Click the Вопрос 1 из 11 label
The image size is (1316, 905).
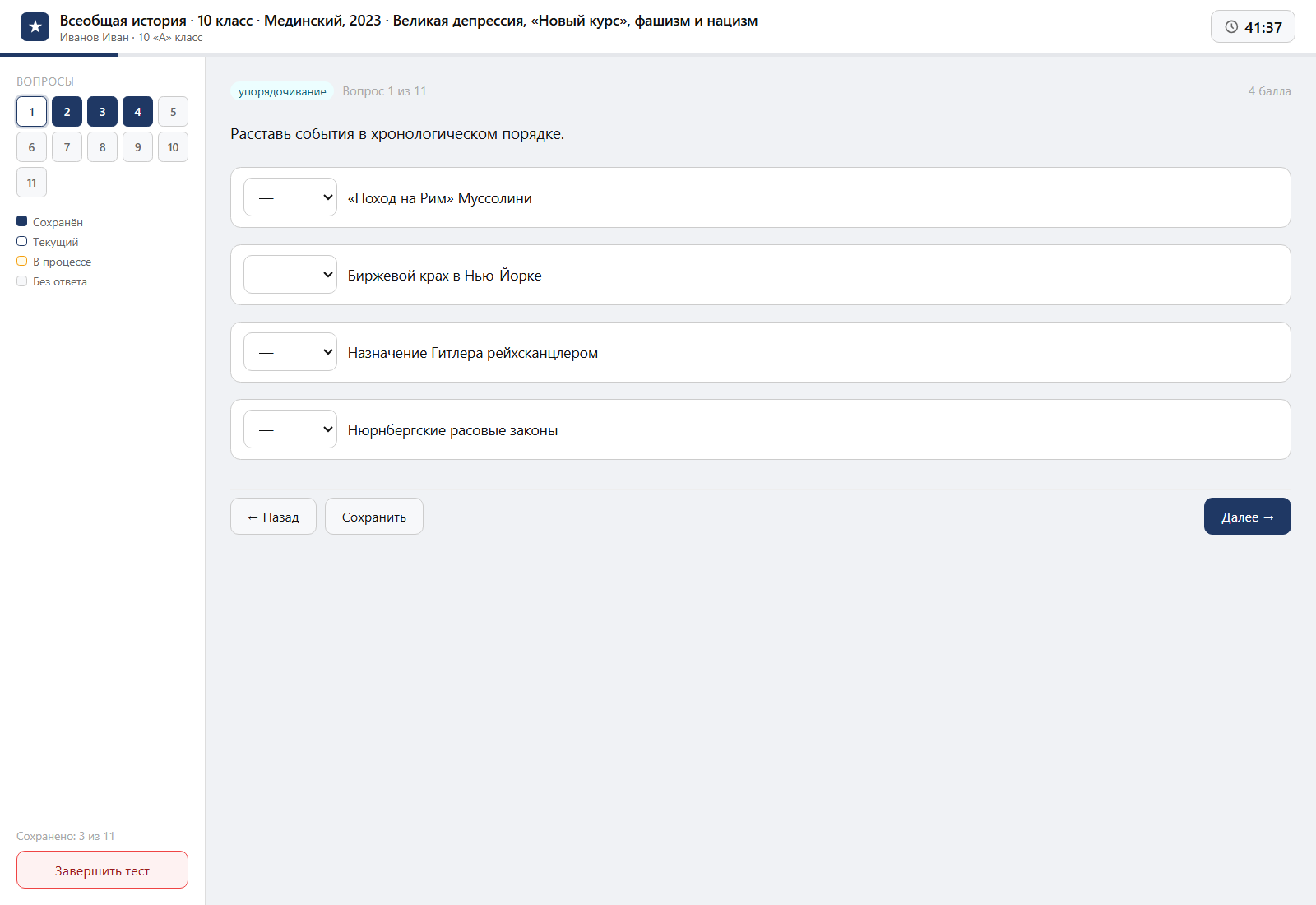384,91
